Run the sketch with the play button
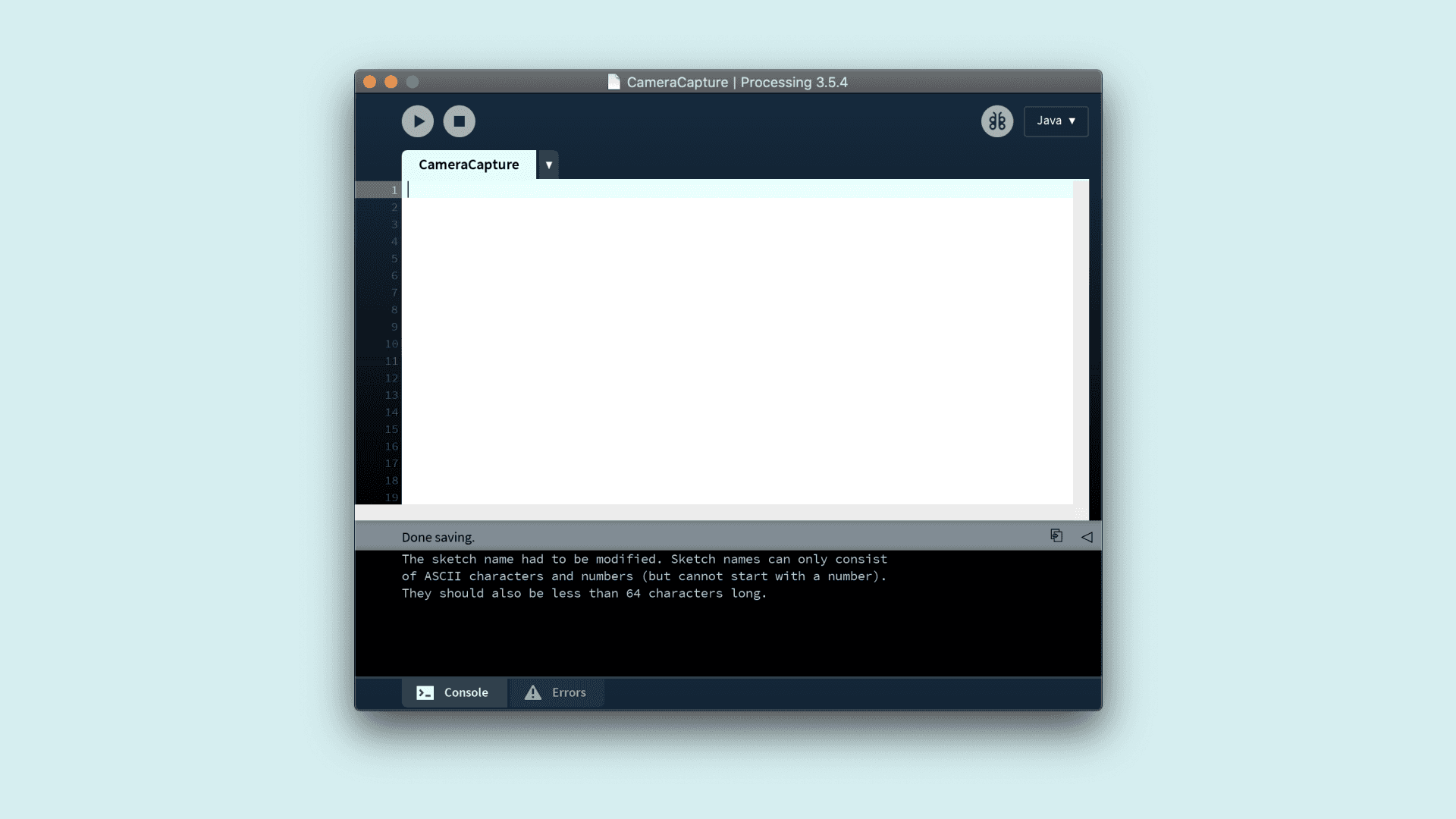 417,121
